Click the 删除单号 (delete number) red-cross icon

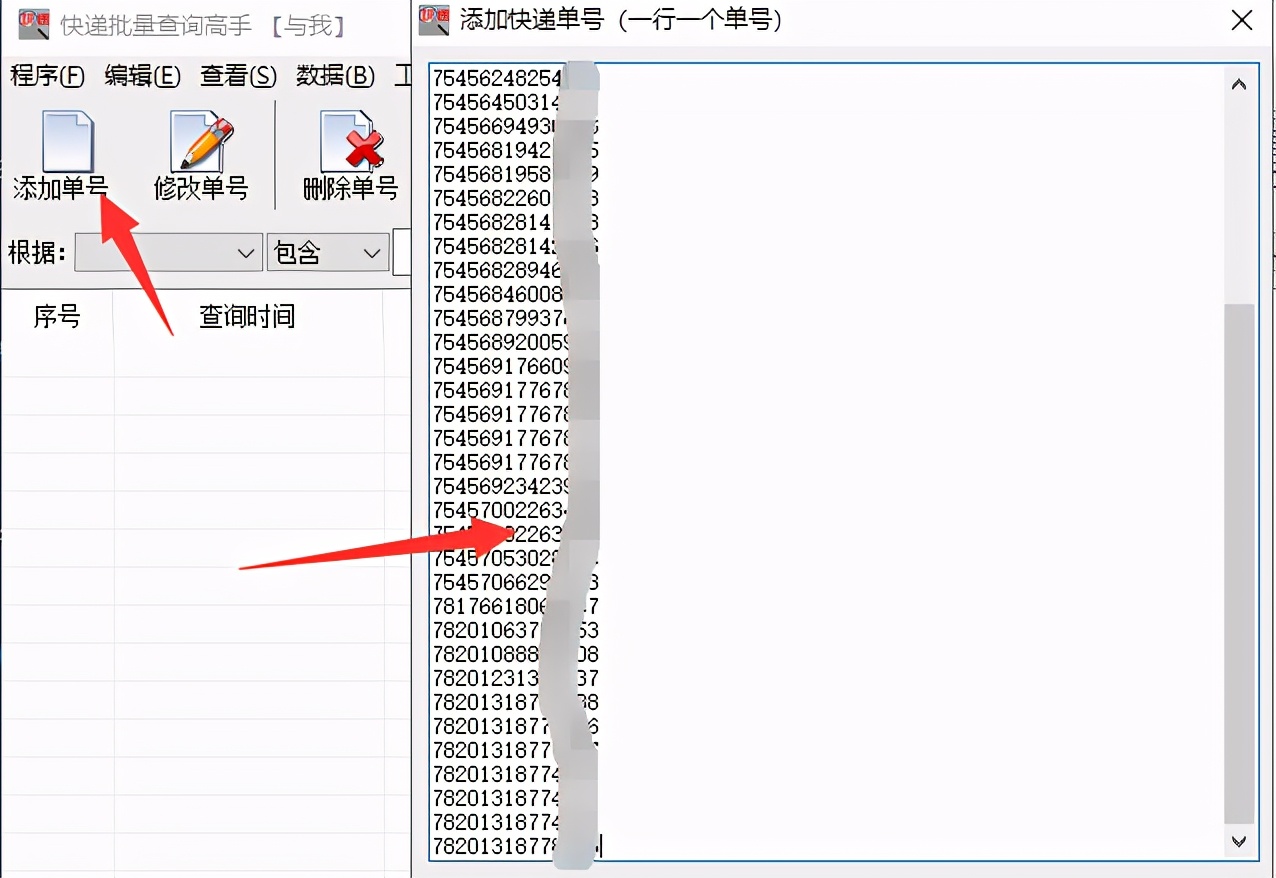pyautogui.click(x=345, y=155)
